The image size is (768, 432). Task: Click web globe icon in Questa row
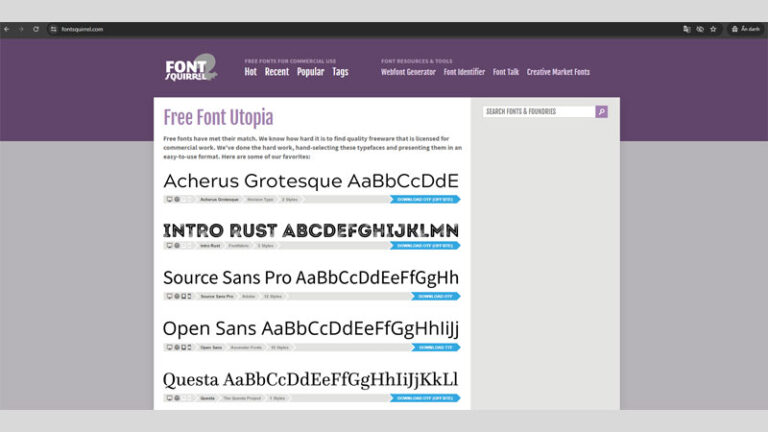177,398
